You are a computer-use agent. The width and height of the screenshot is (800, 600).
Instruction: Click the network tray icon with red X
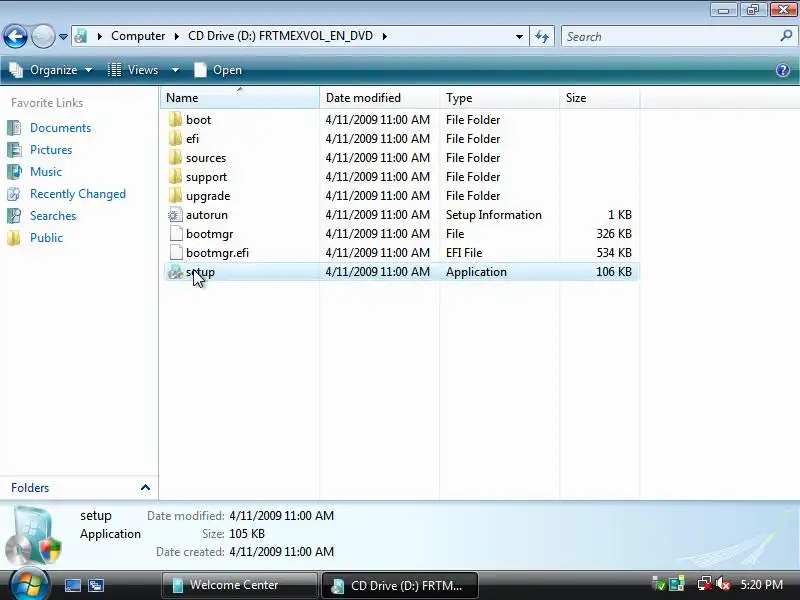coord(705,584)
